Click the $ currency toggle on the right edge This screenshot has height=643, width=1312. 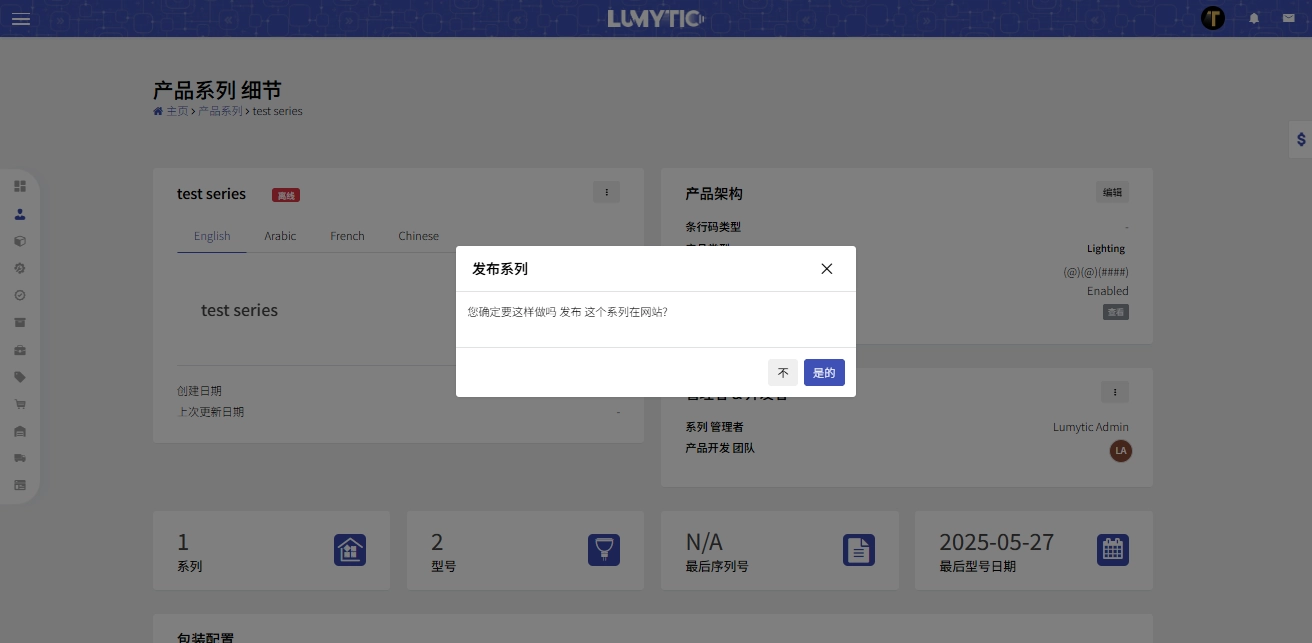coord(1300,139)
